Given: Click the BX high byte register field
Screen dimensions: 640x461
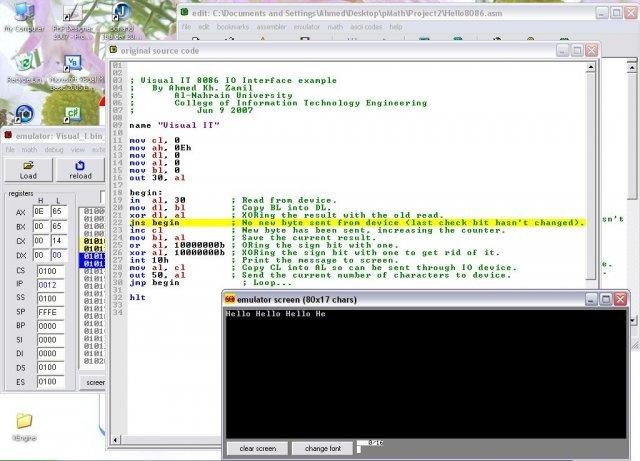Looking at the screenshot, I should point(40,226).
